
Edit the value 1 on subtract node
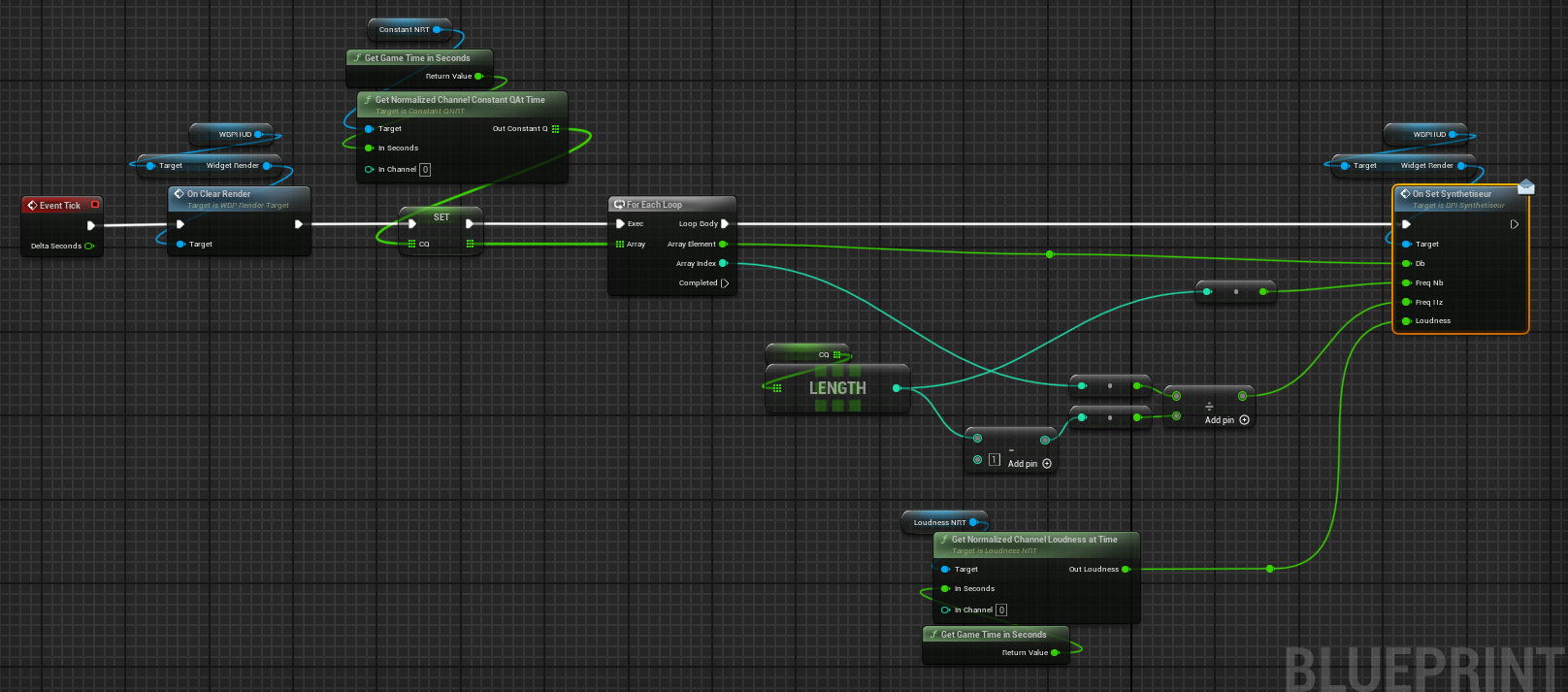995,460
